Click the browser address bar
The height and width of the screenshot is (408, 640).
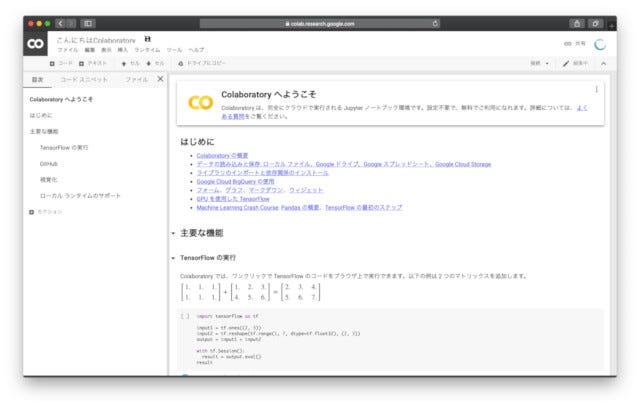320,22
